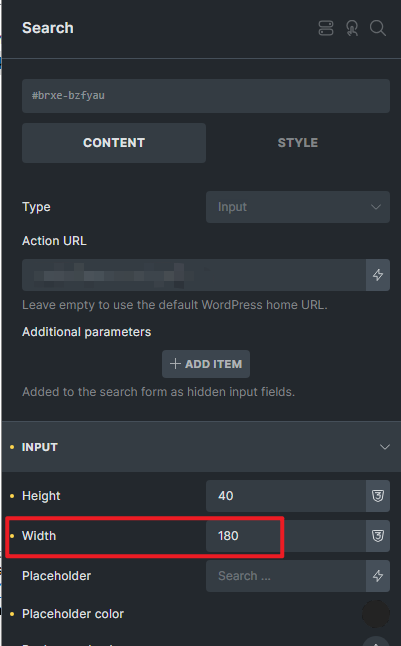
Task: Focus the Action URL text field
Action: coord(194,275)
